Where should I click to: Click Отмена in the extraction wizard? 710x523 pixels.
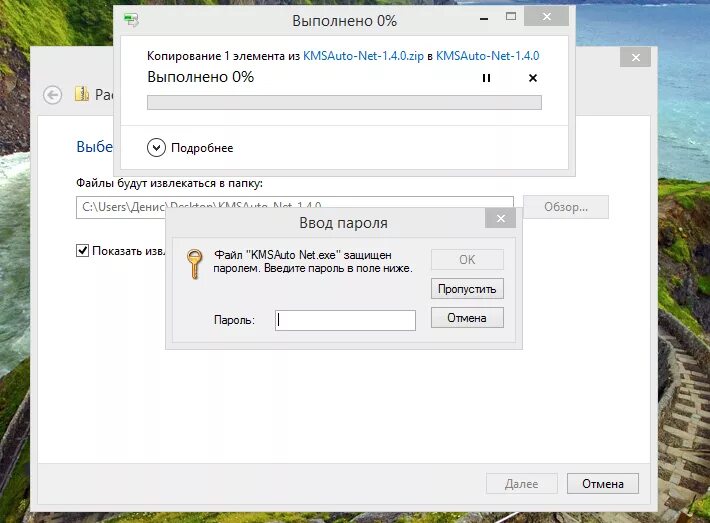(603, 484)
